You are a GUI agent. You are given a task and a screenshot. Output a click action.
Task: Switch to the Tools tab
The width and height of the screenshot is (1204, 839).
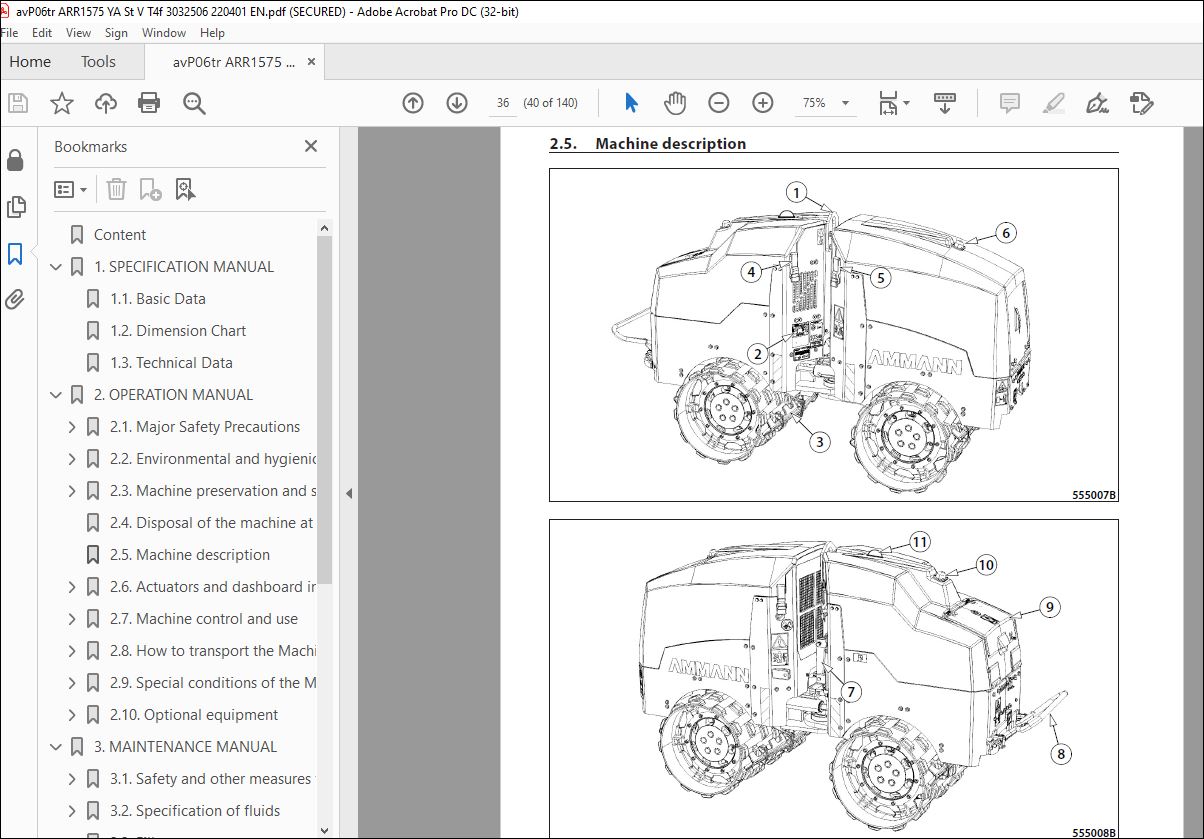click(x=98, y=62)
